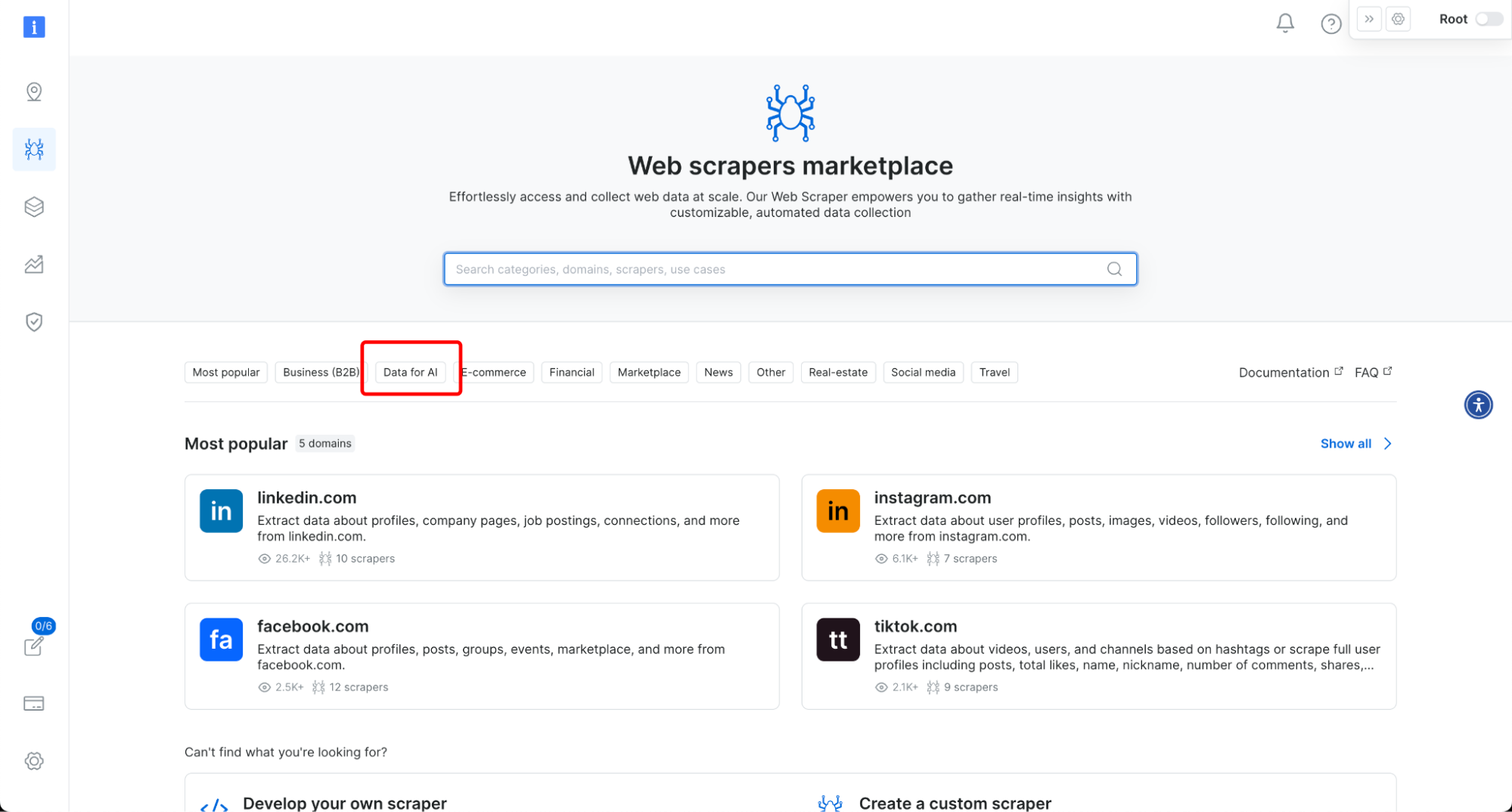Click the 2.1K+ views count
The height and width of the screenshot is (812, 1512).
pos(905,687)
